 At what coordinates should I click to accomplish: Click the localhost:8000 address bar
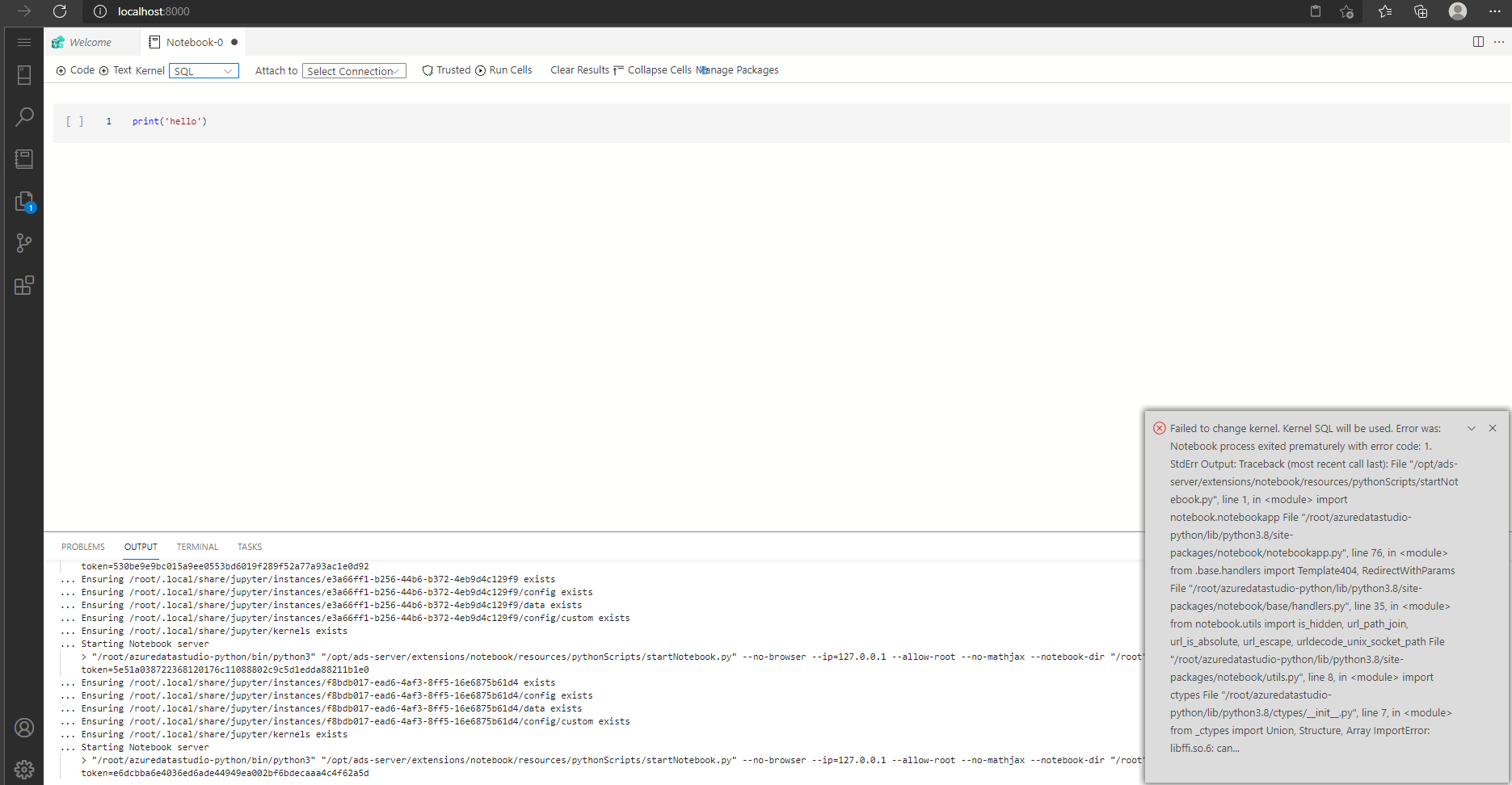154,11
